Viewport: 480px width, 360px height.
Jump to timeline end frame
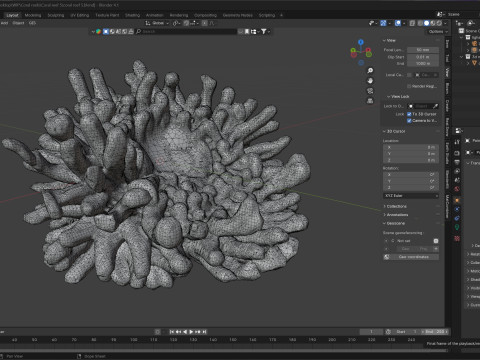tap(204, 332)
